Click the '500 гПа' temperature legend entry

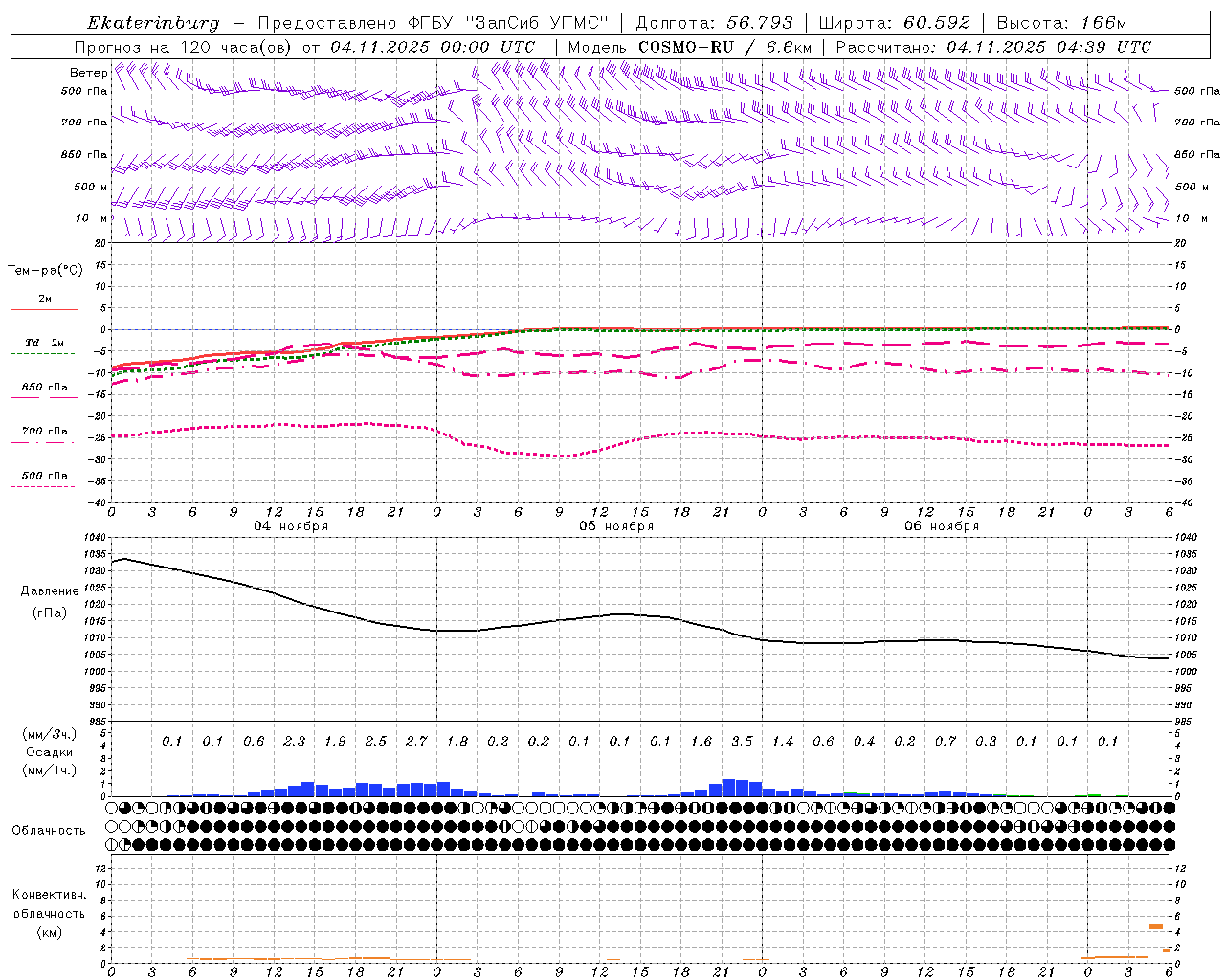pyautogui.click(x=44, y=476)
